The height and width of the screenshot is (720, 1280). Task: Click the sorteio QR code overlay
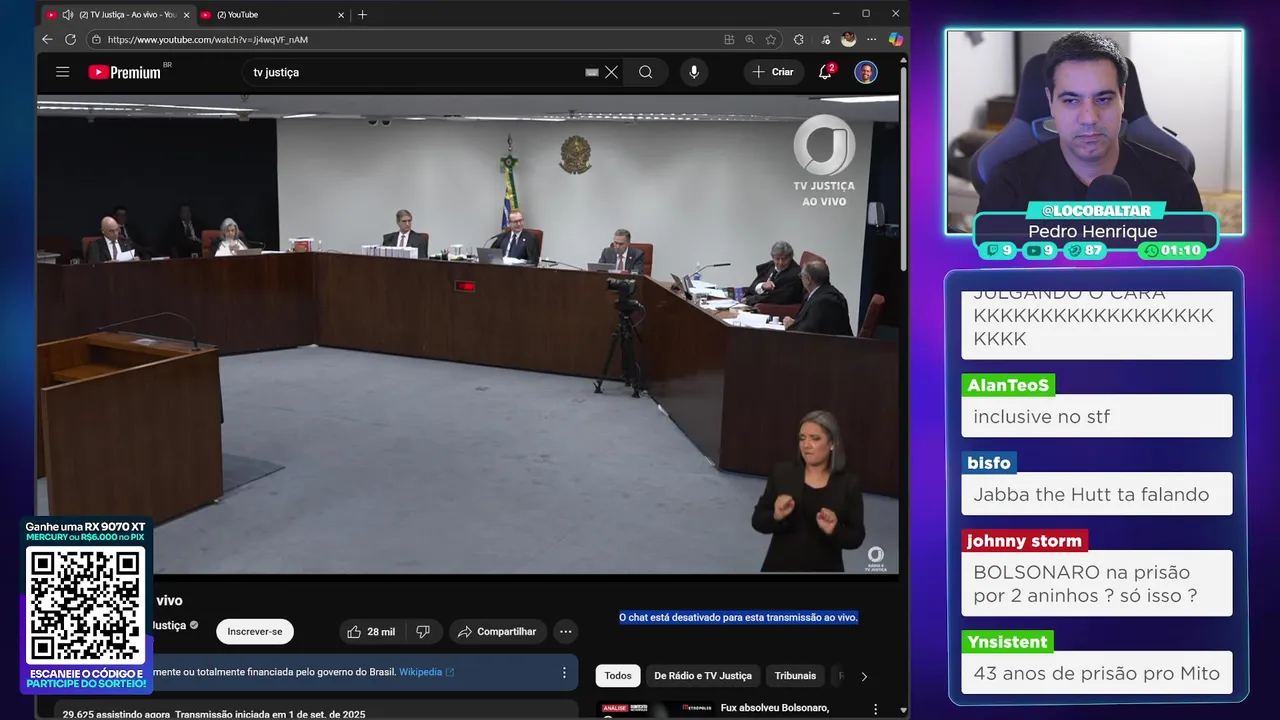86,605
